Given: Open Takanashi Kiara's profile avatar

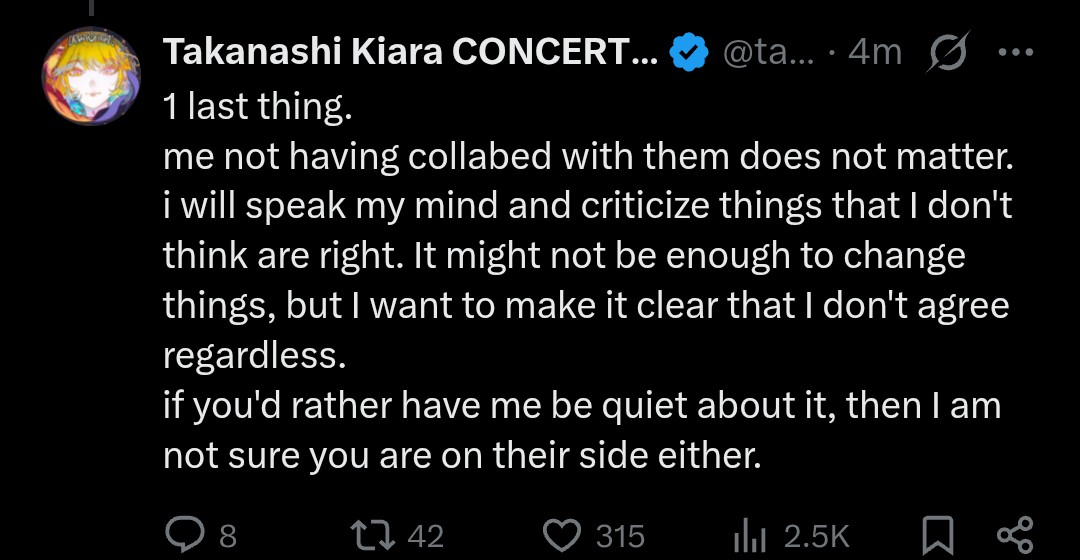Looking at the screenshot, I should tap(92, 76).
